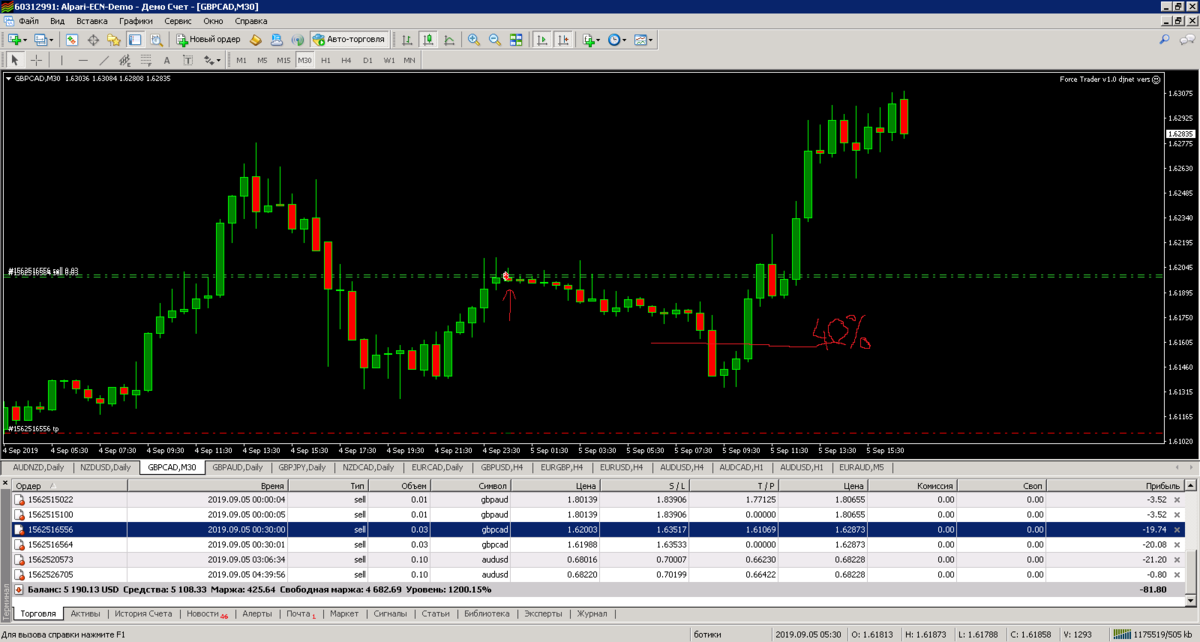Select the equidistant channel tool
This screenshot has height=642, width=1200.
[x=125, y=60]
